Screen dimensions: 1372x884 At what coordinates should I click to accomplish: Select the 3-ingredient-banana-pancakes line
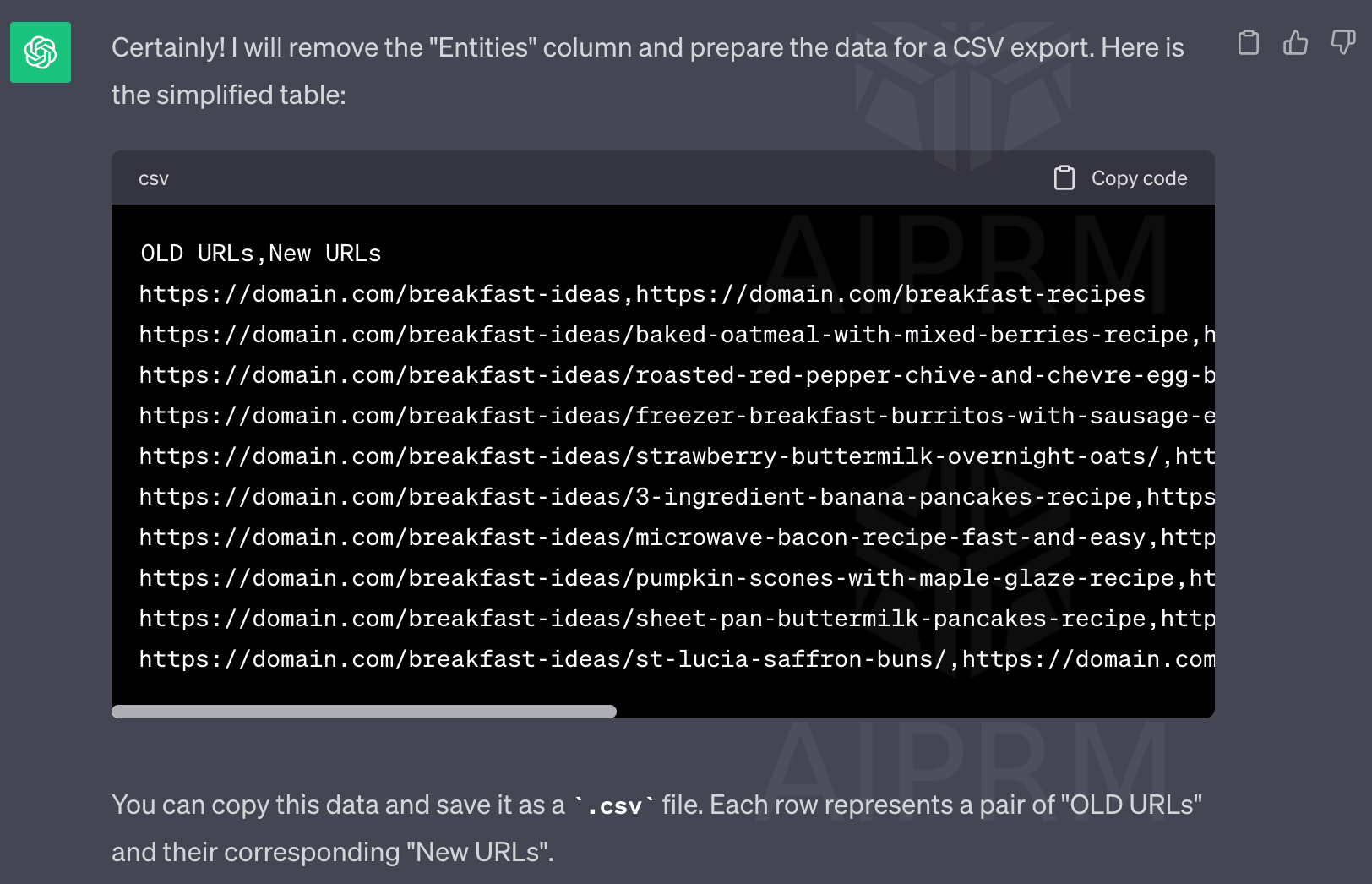tap(677, 497)
